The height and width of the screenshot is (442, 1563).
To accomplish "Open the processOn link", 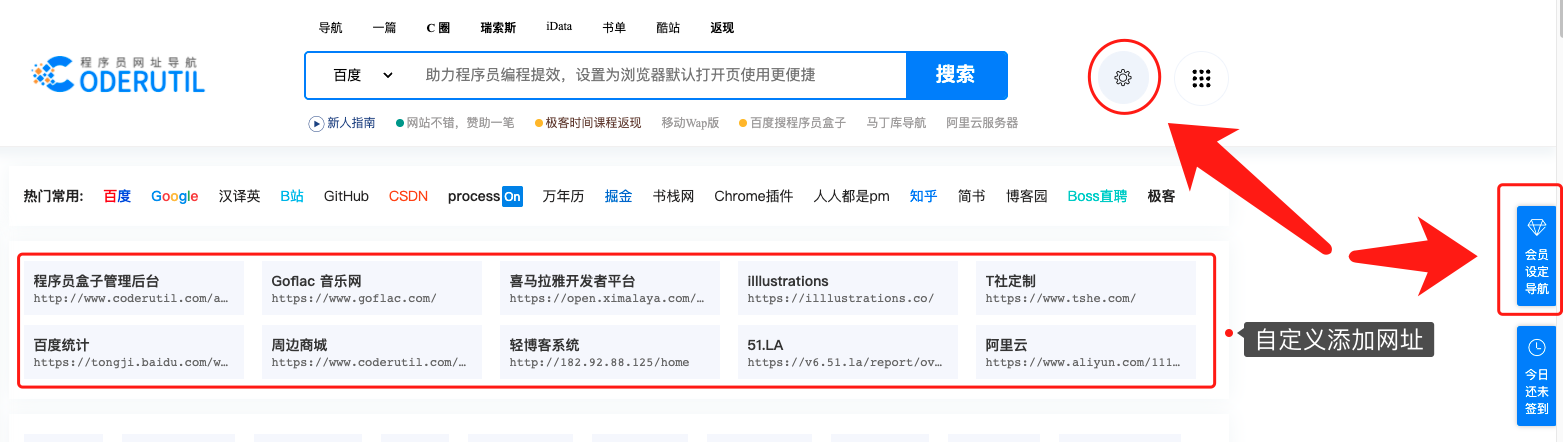I will point(485,196).
